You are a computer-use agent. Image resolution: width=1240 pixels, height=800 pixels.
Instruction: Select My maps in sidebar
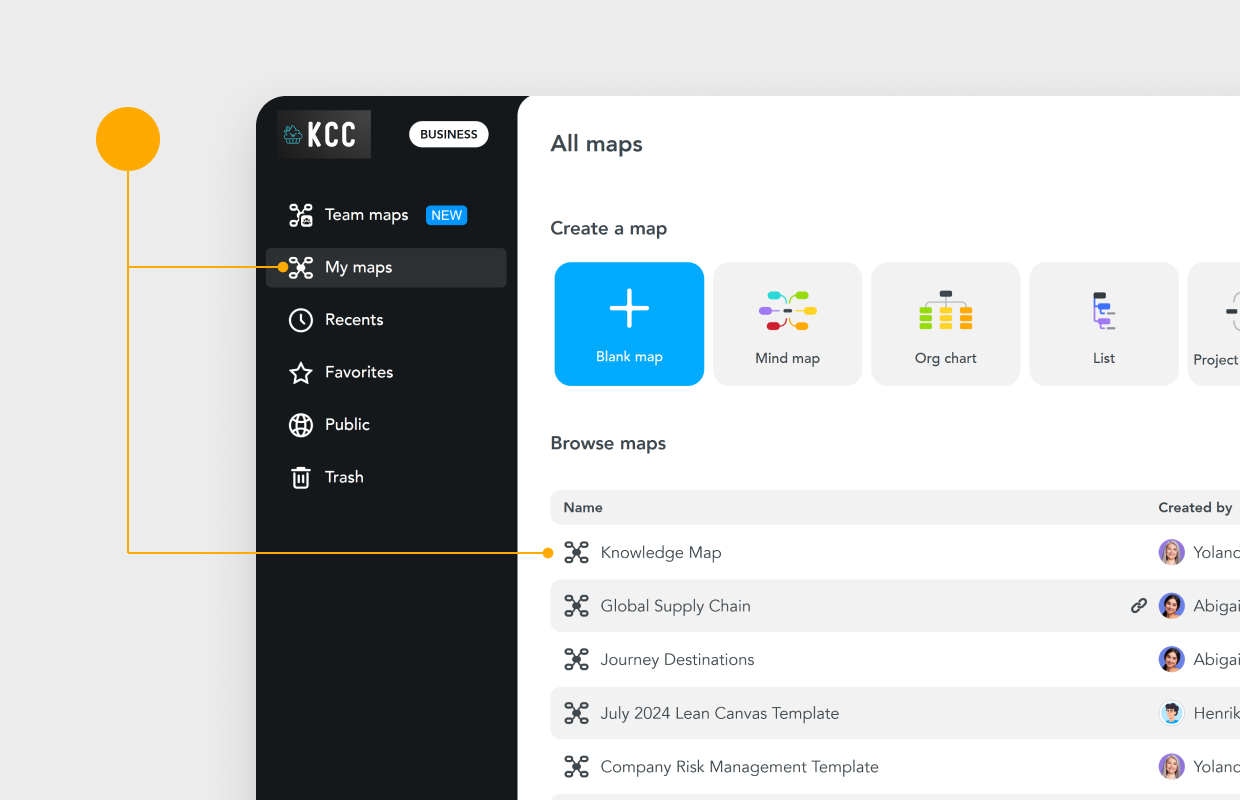click(x=386, y=268)
